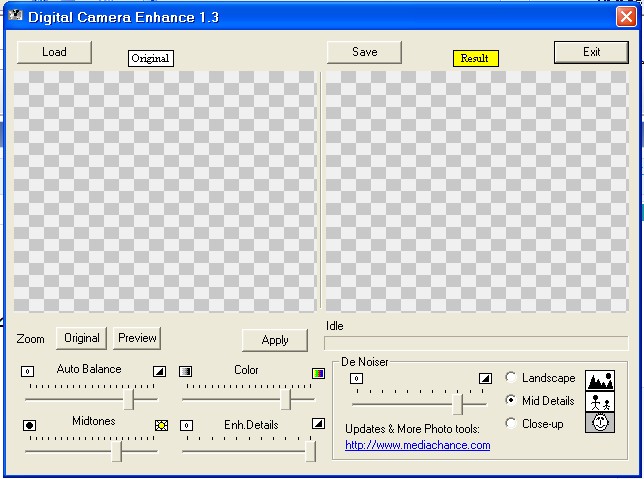The width and height of the screenshot is (644, 479).
Task: Click the landscape mountains picture icon
Action: point(600,380)
